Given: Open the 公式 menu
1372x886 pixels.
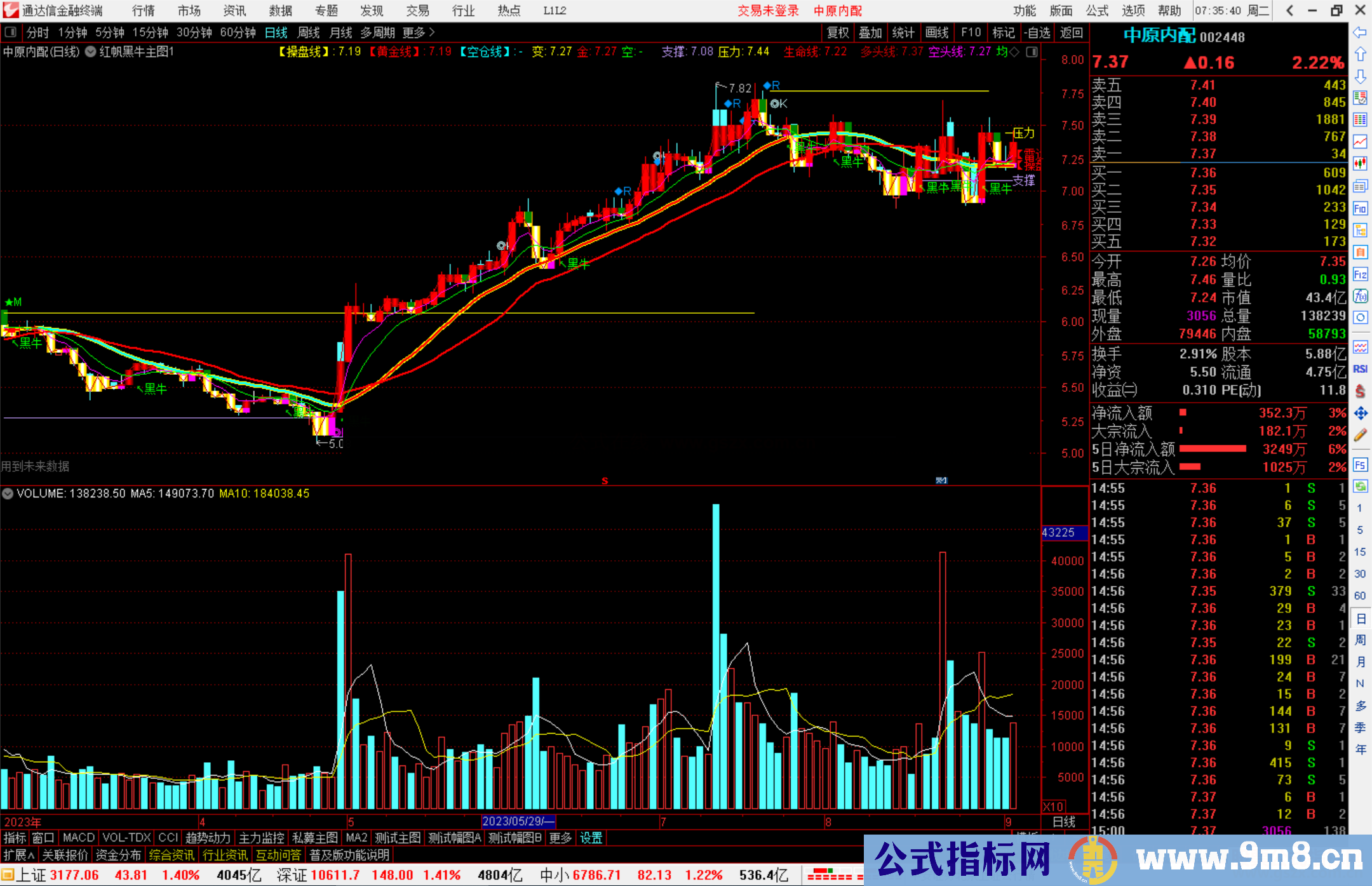Looking at the screenshot, I should (x=1097, y=11).
